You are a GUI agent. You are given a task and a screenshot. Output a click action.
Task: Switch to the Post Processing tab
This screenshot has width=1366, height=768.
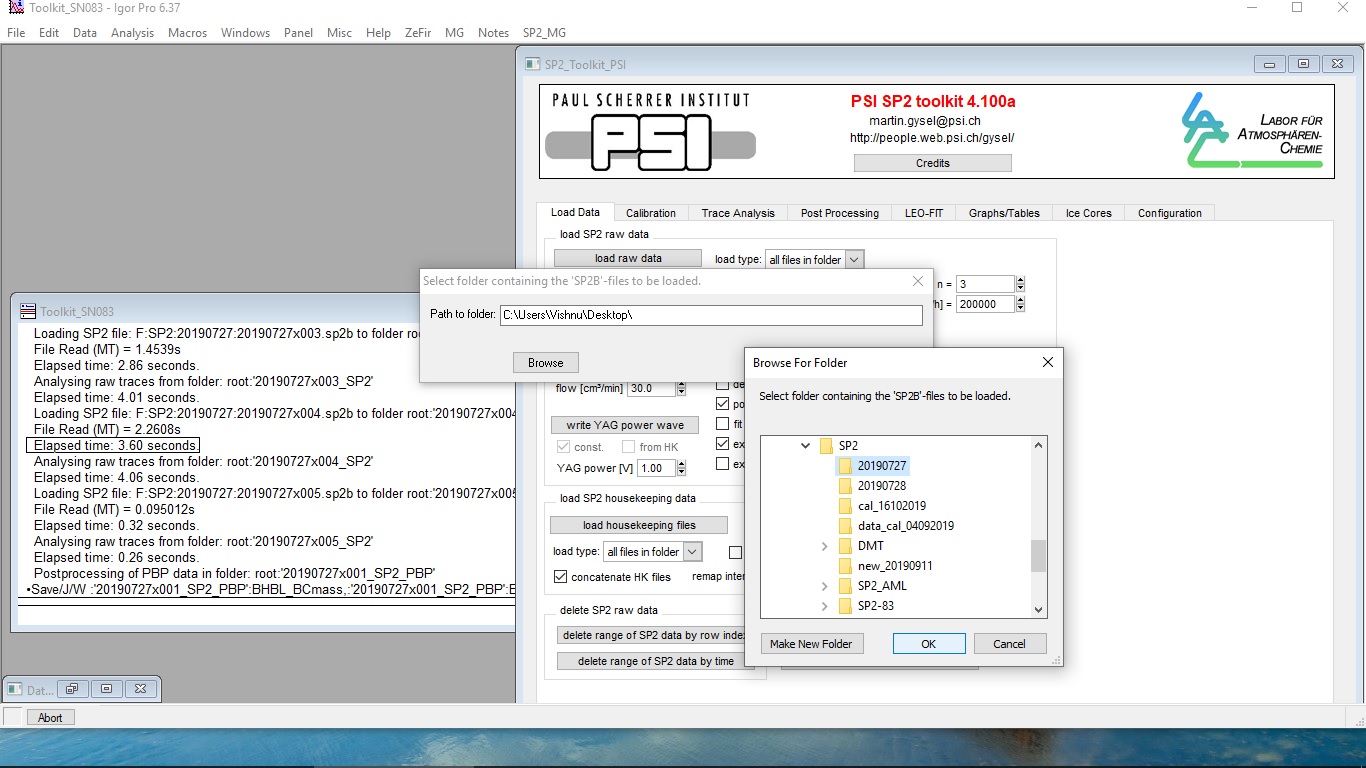point(840,213)
